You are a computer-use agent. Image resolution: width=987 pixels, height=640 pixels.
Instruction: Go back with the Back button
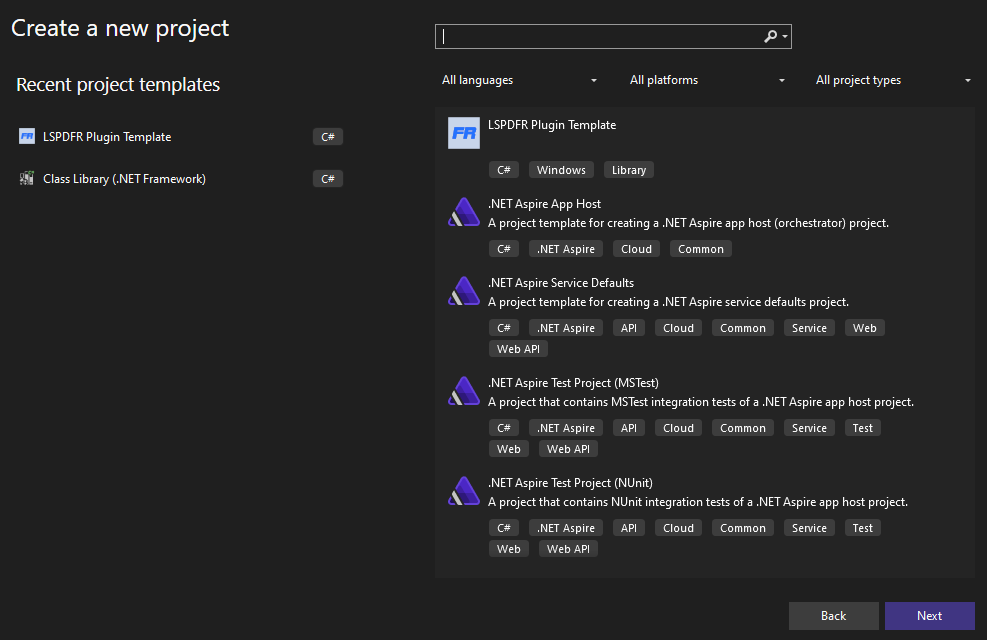(x=833, y=616)
